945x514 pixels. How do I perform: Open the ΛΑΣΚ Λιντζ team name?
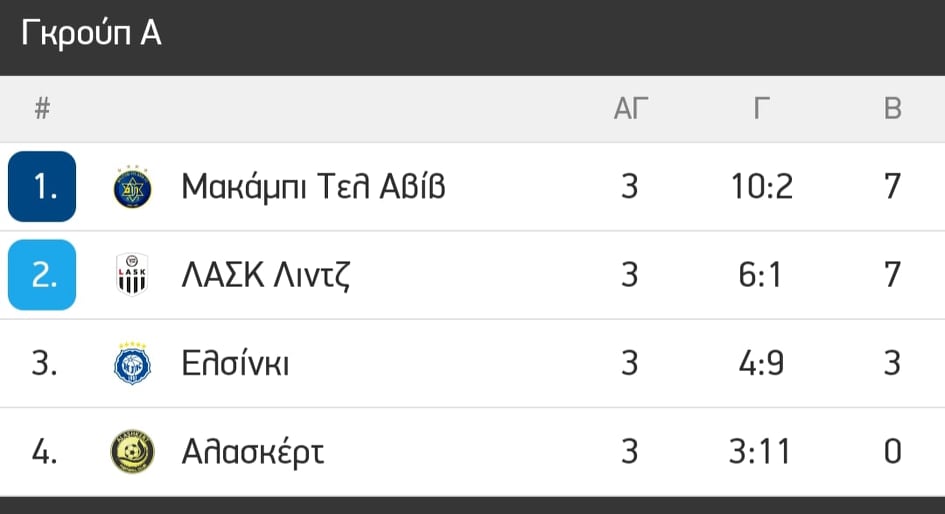coord(266,275)
